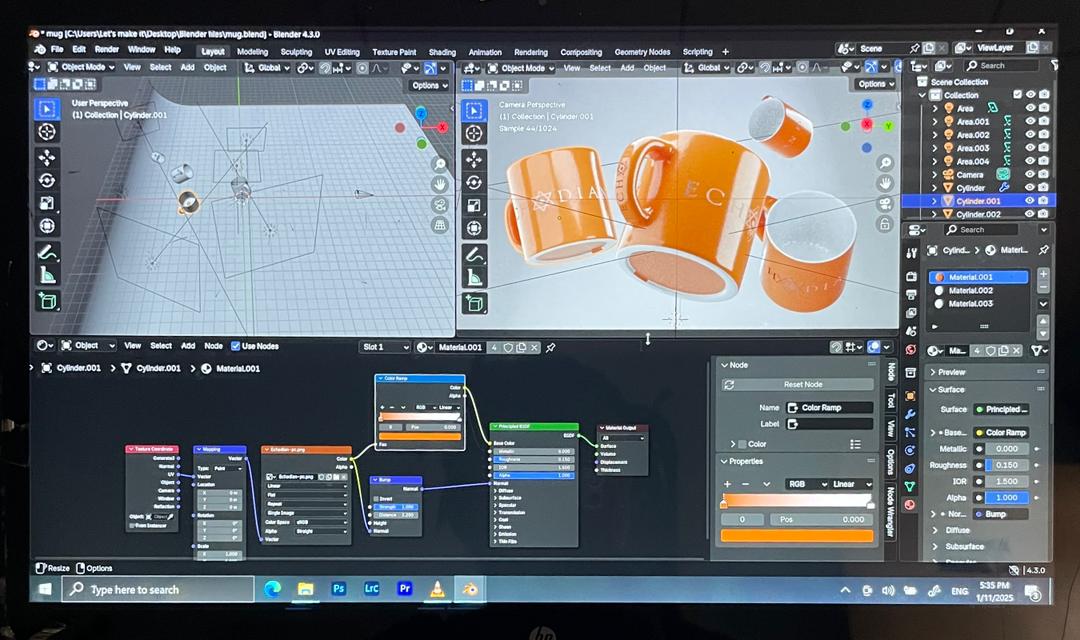Image resolution: width=1080 pixels, height=640 pixels.
Task: Add a material slot with plus button
Action: coord(1043,274)
